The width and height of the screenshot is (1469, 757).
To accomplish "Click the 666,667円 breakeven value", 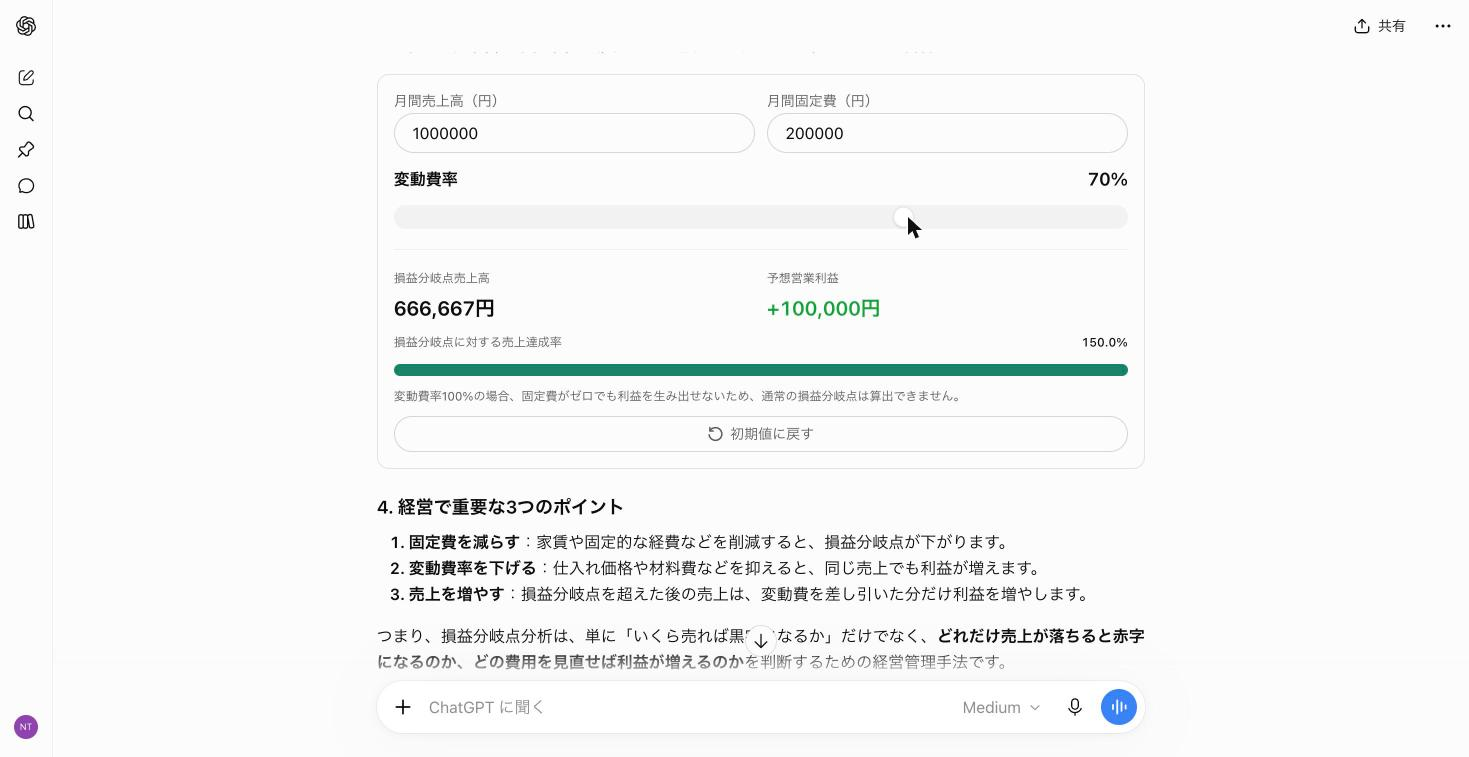I will [444, 309].
